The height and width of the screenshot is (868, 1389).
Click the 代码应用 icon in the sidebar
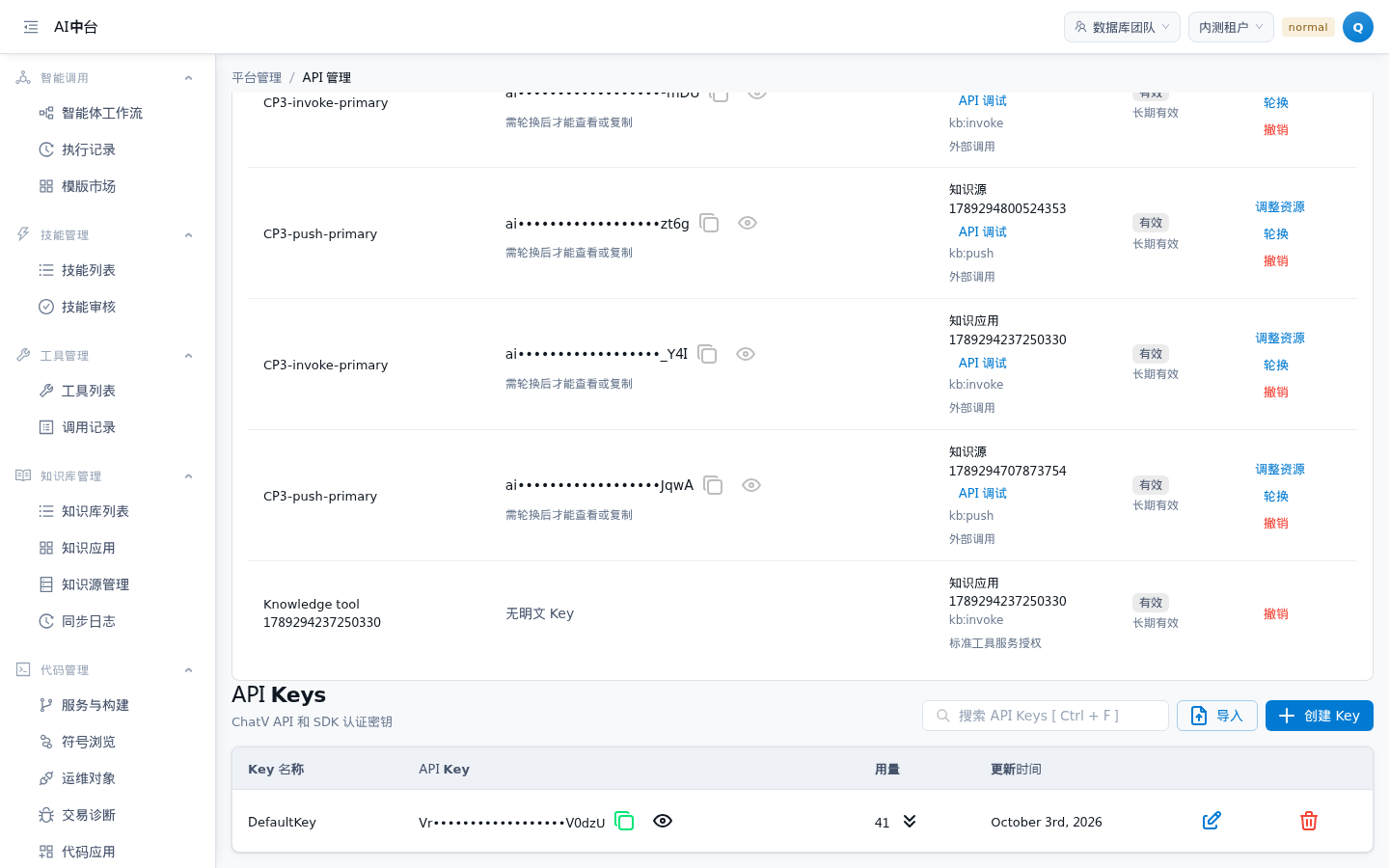point(46,852)
